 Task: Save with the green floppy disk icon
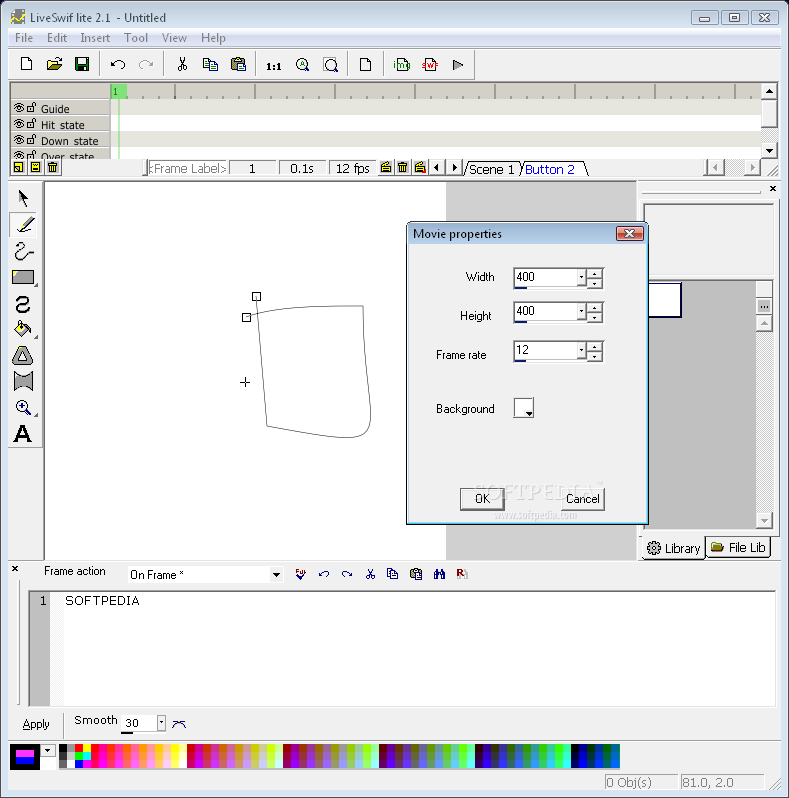coord(82,64)
